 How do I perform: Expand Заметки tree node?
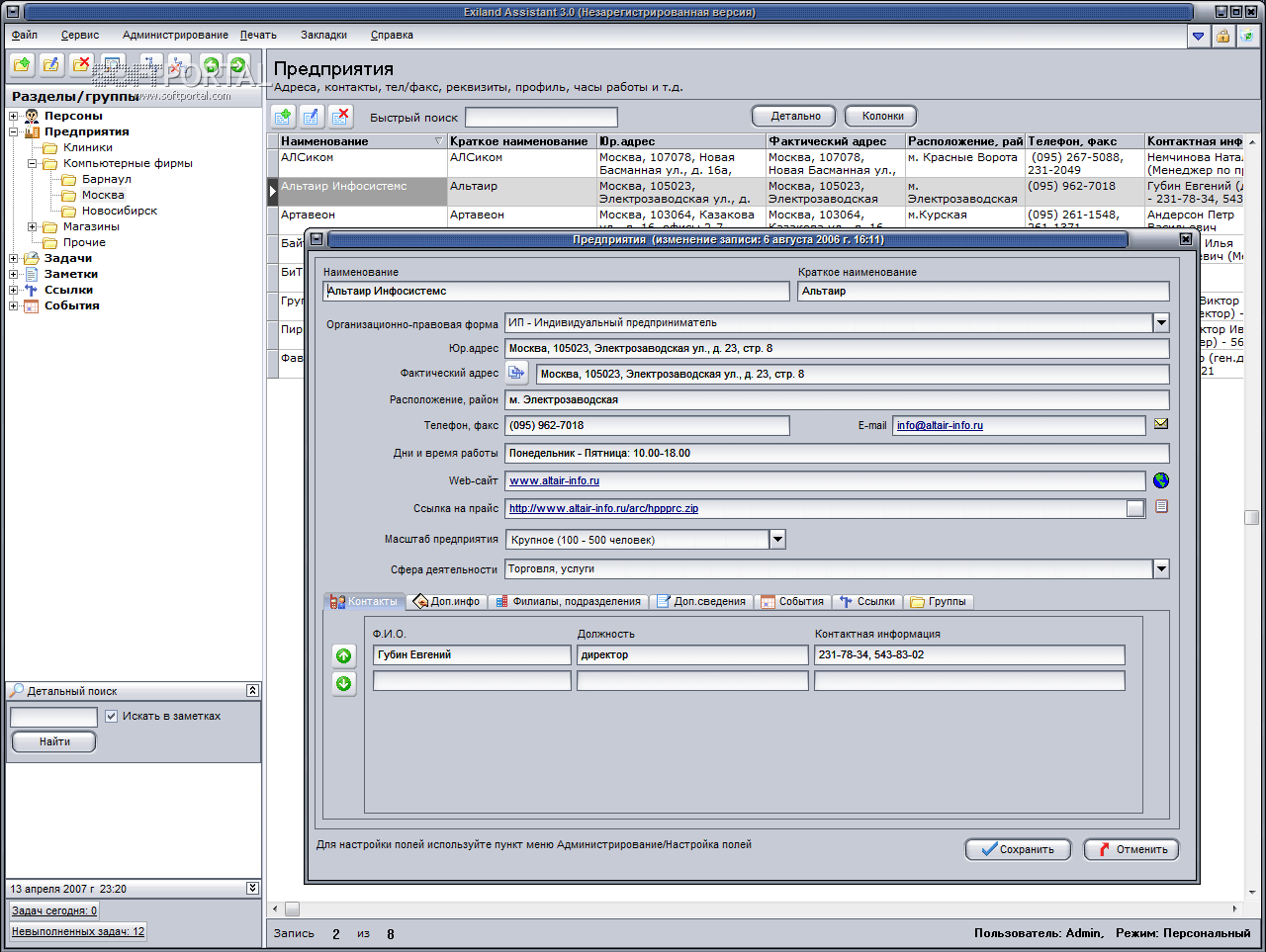pyautogui.click(x=14, y=274)
